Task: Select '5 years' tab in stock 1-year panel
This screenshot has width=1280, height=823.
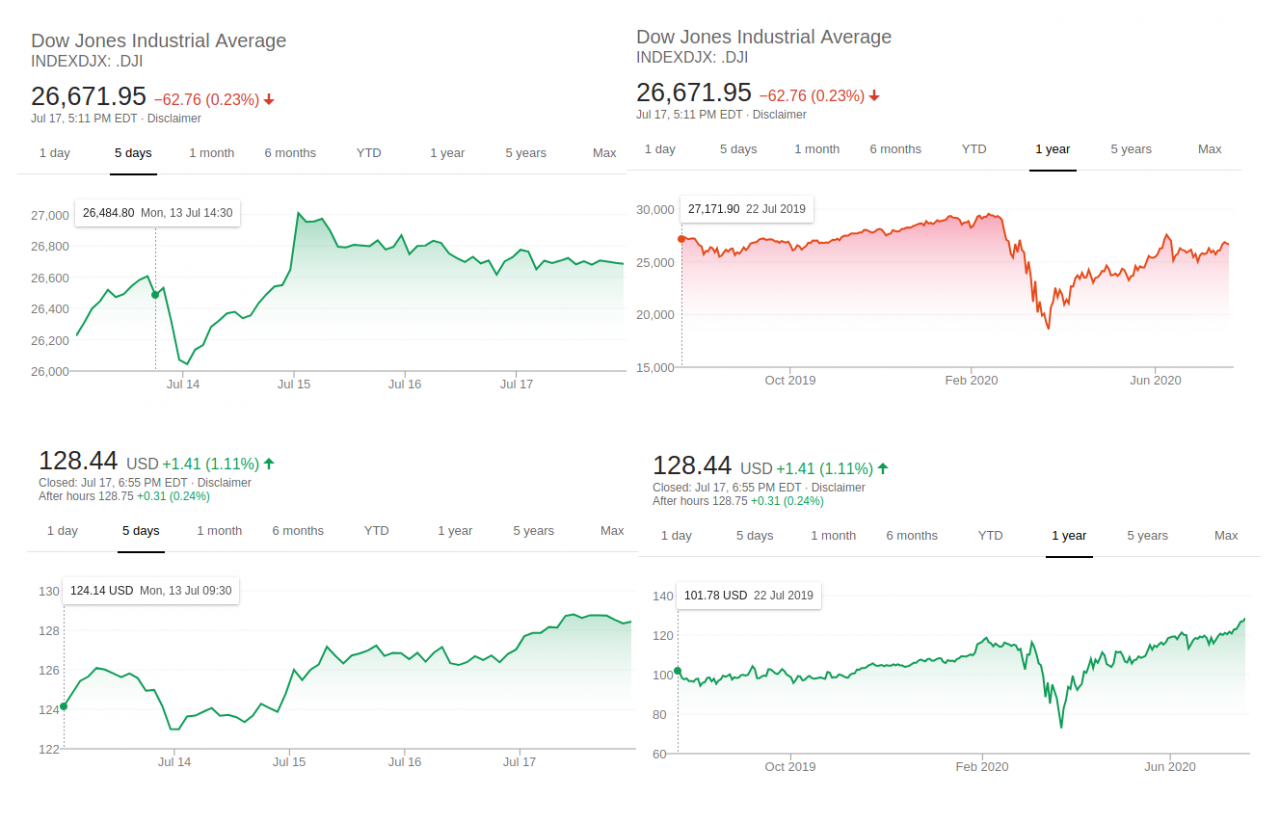Action: coord(1147,536)
